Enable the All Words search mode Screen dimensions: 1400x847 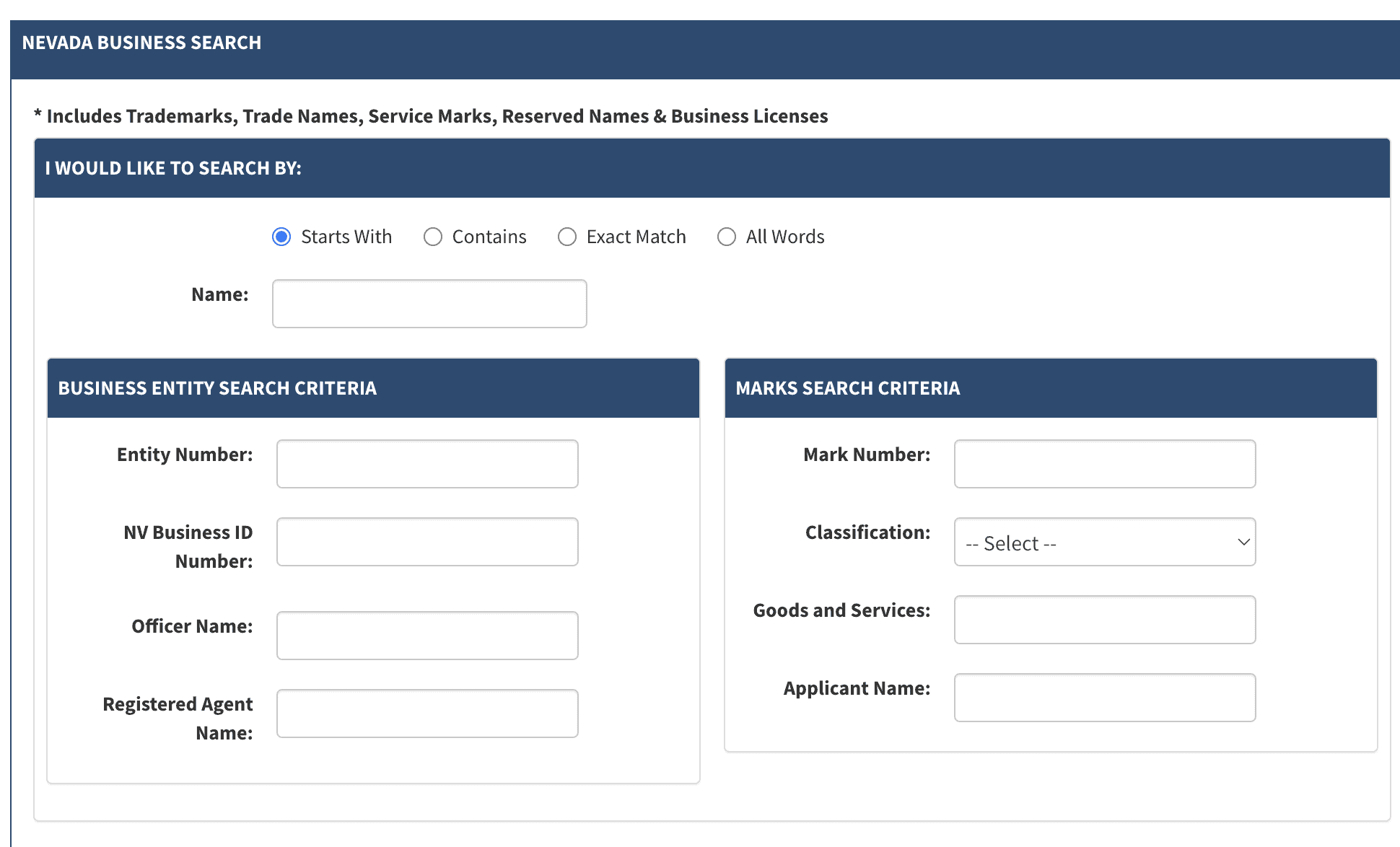(727, 237)
